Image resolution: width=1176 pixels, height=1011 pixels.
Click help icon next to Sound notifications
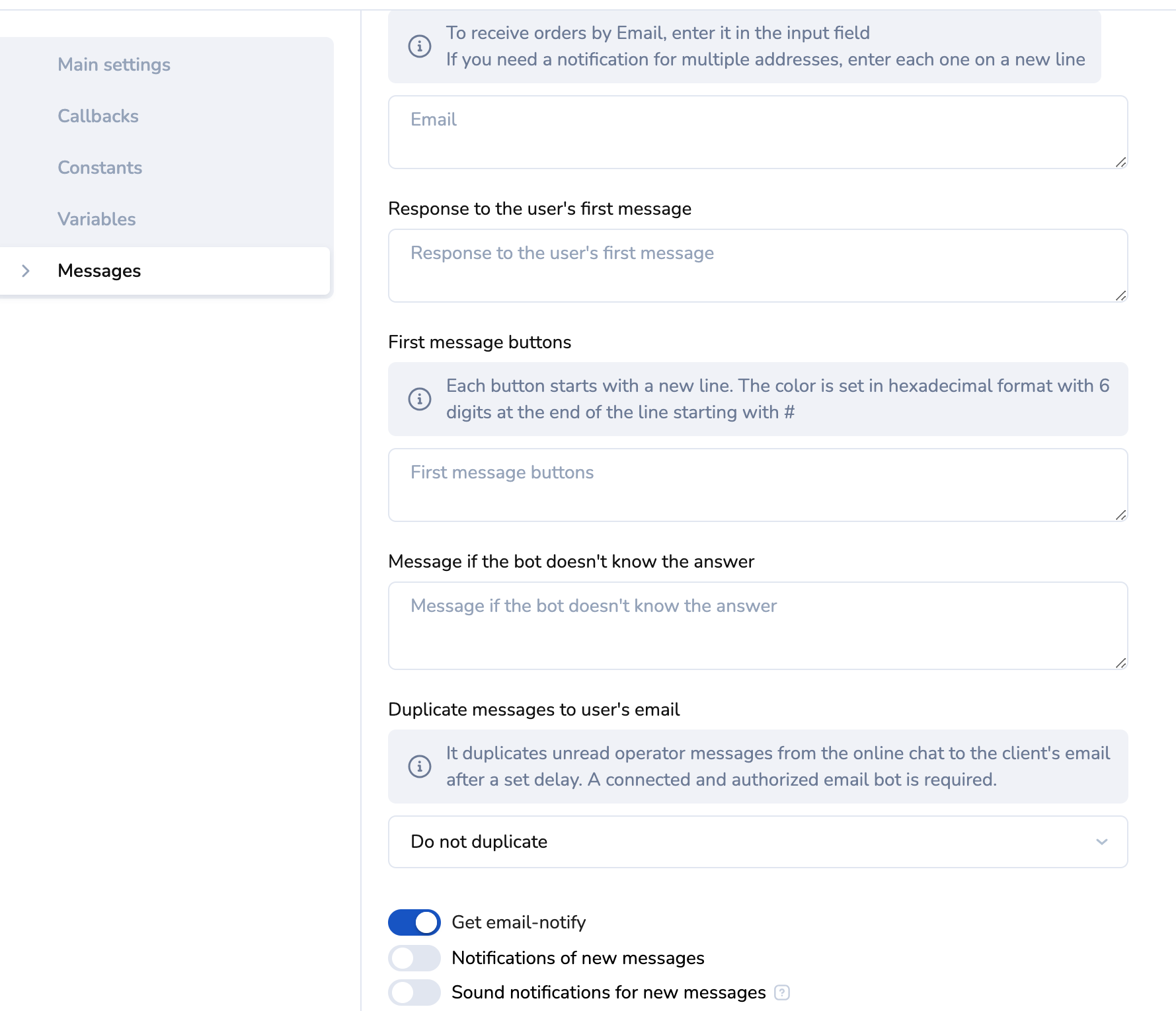pos(782,992)
